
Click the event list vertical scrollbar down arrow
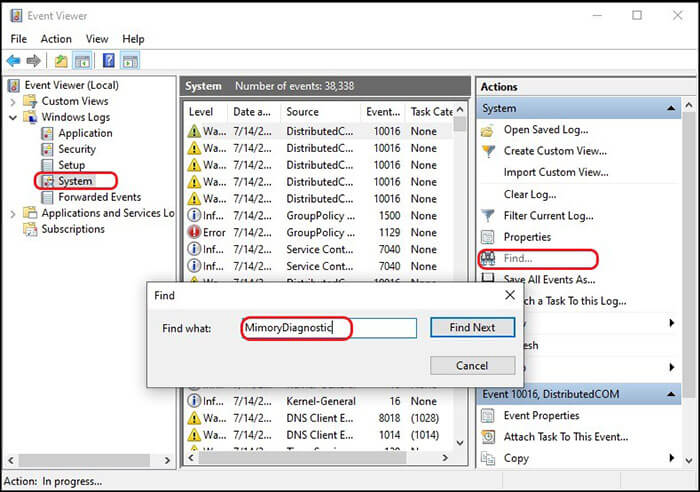point(460,443)
